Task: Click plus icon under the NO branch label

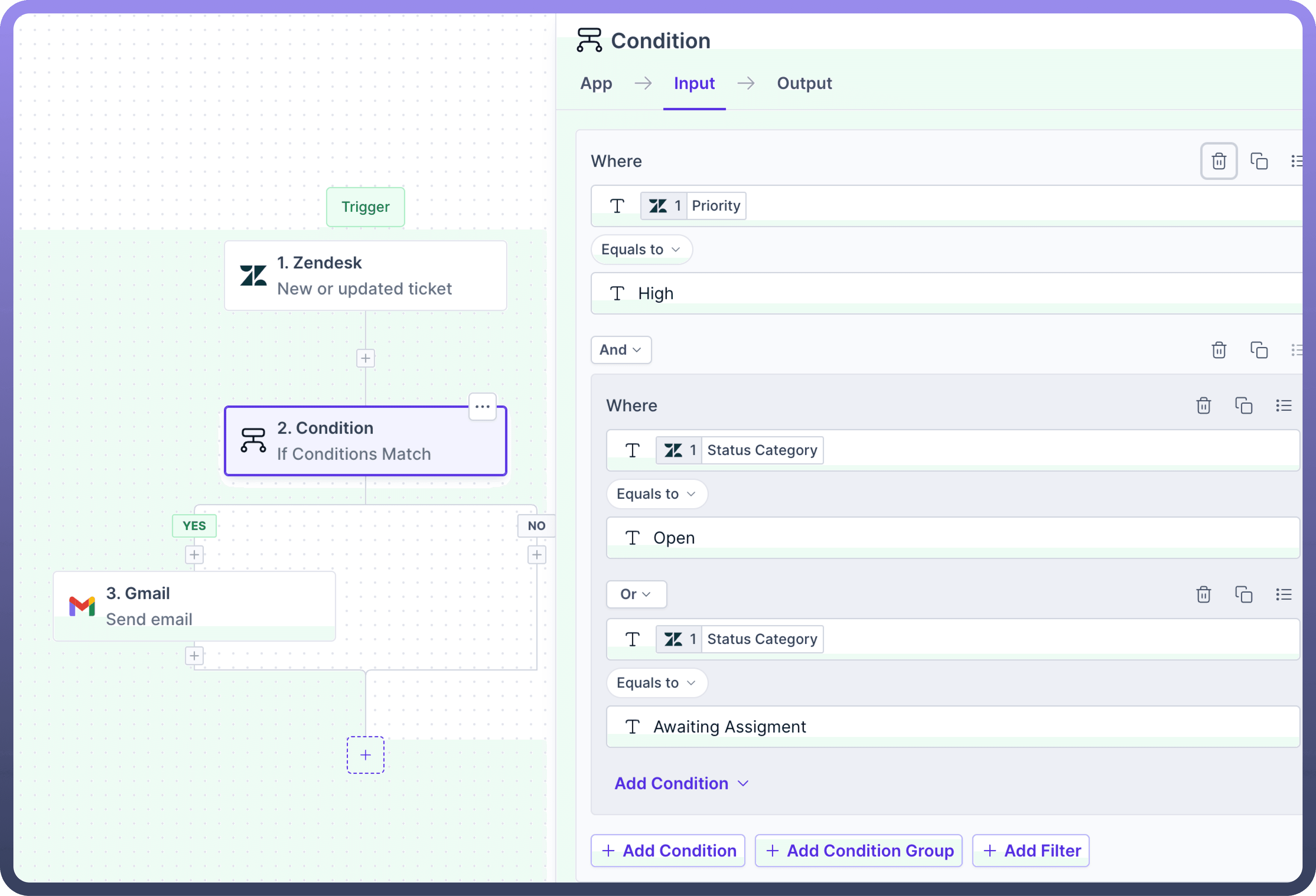Action: click(536, 555)
